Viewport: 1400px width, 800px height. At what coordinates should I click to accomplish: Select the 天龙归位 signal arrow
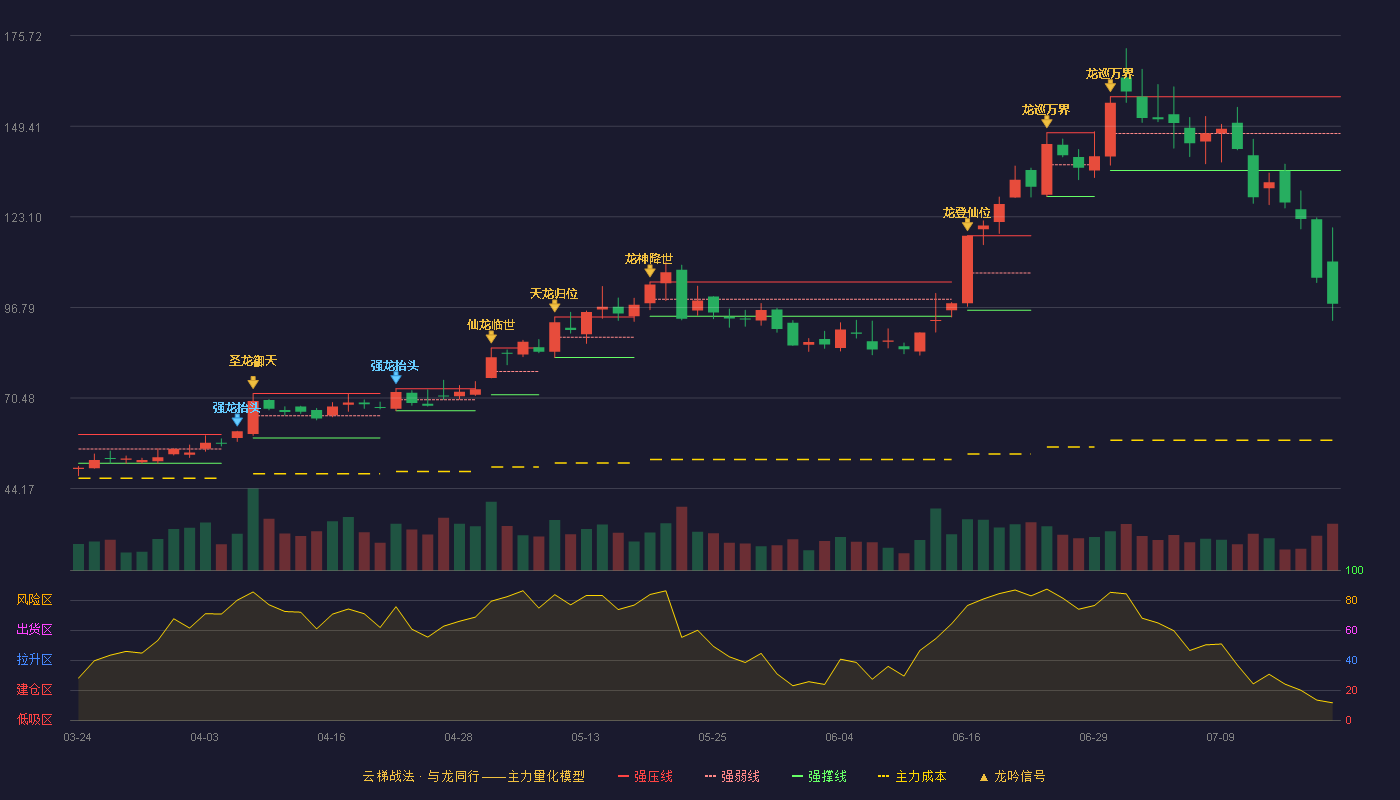click(554, 306)
